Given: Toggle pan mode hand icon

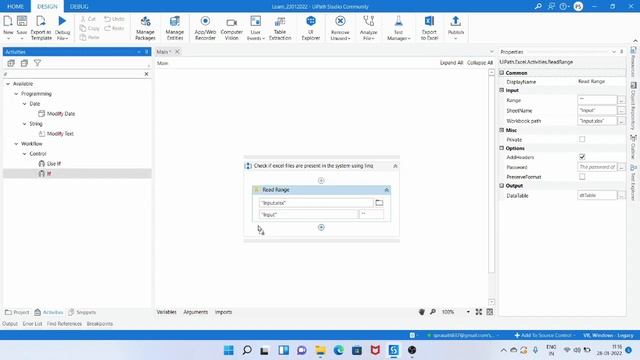Looking at the screenshot, I should (x=422, y=312).
